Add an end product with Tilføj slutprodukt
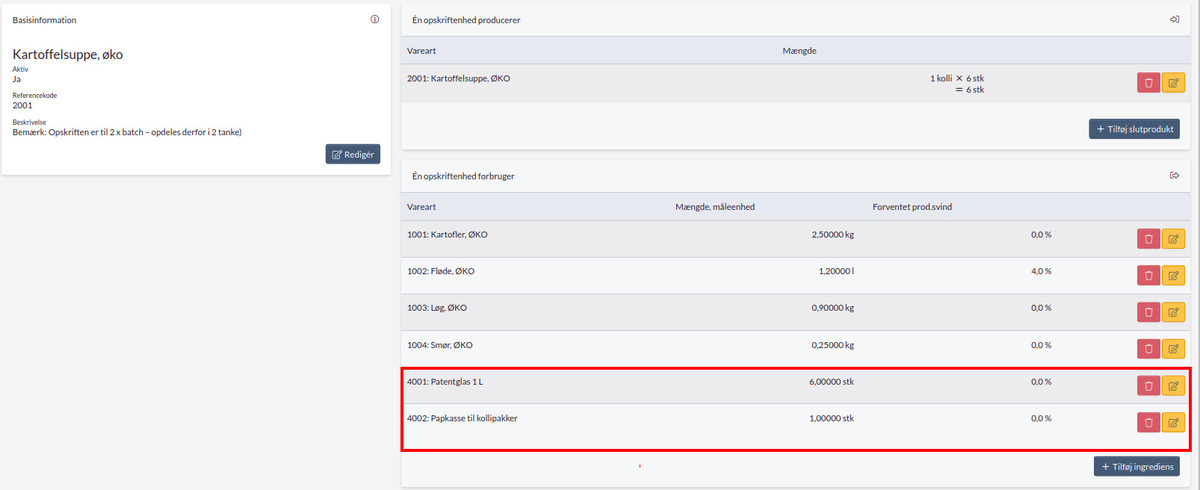 [x=1135, y=129]
